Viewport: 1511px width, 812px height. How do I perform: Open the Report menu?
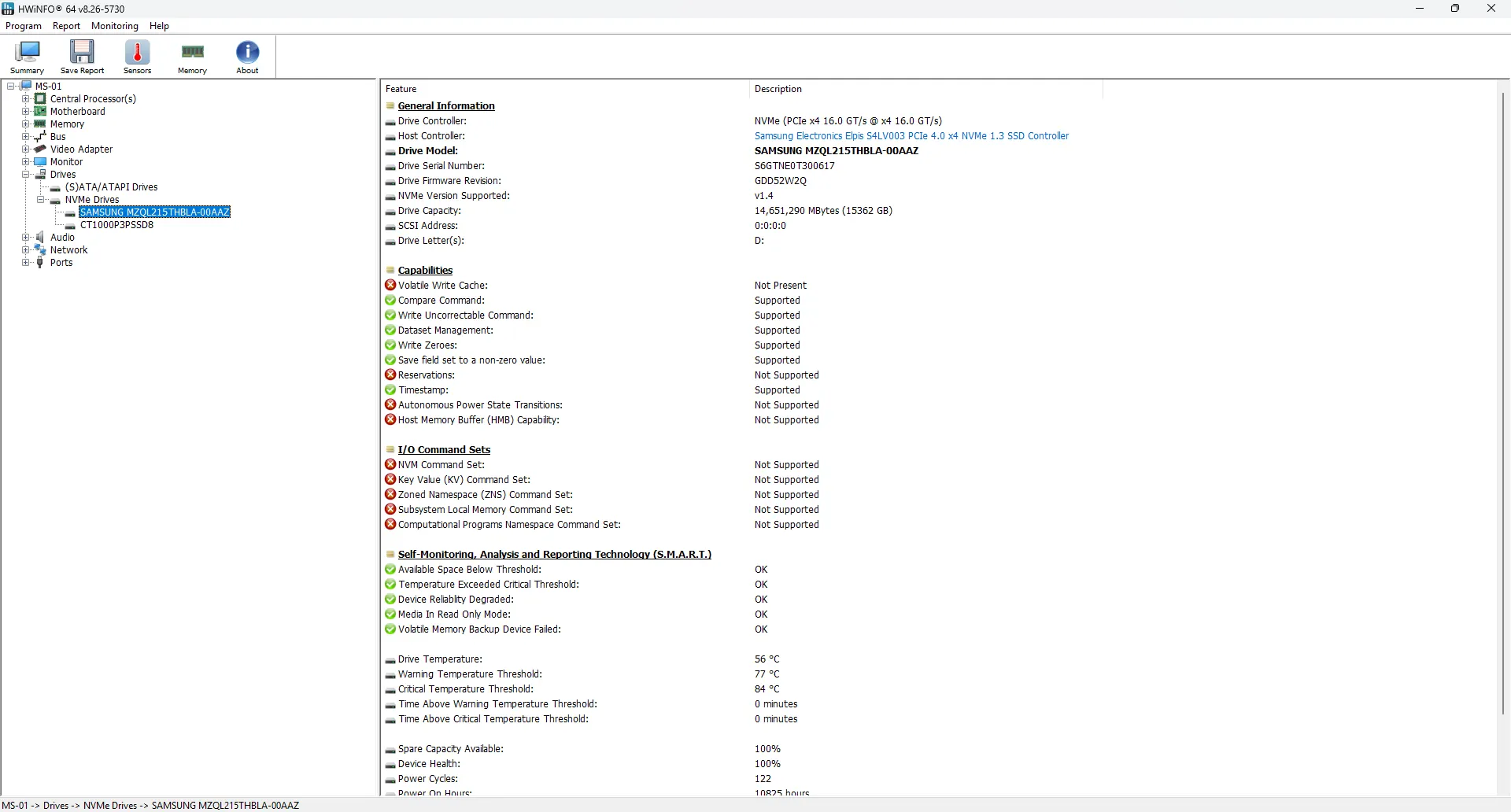[67, 26]
